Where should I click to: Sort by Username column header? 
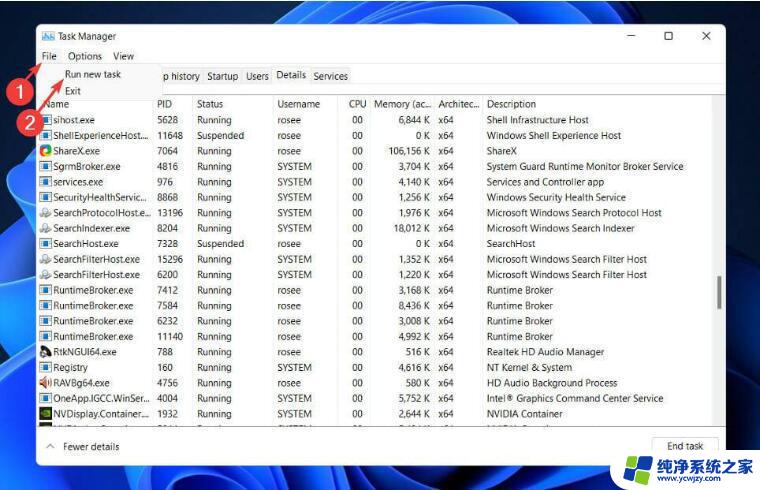pos(299,104)
